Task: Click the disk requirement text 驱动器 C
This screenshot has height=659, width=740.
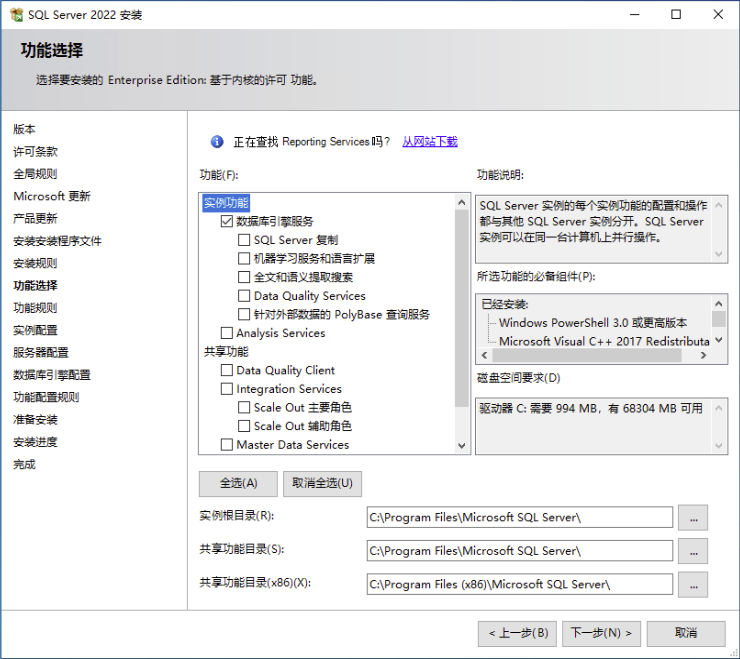Action: [x=591, y=408]
